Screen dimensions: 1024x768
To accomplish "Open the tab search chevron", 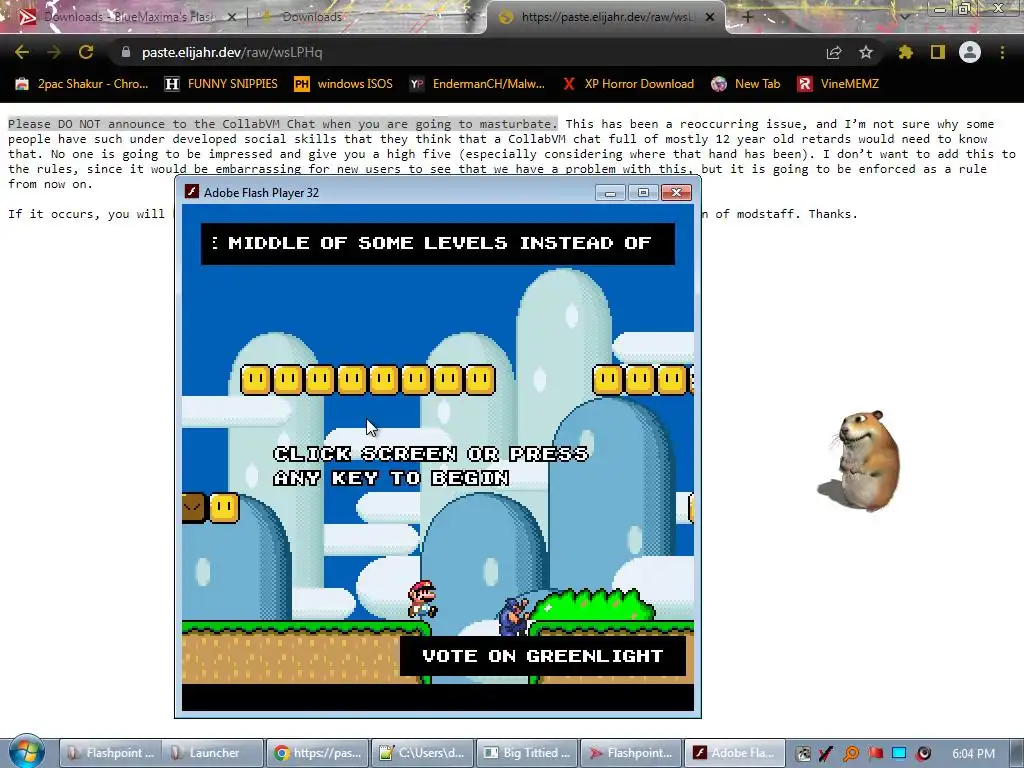I will click(x=904, y=17).
